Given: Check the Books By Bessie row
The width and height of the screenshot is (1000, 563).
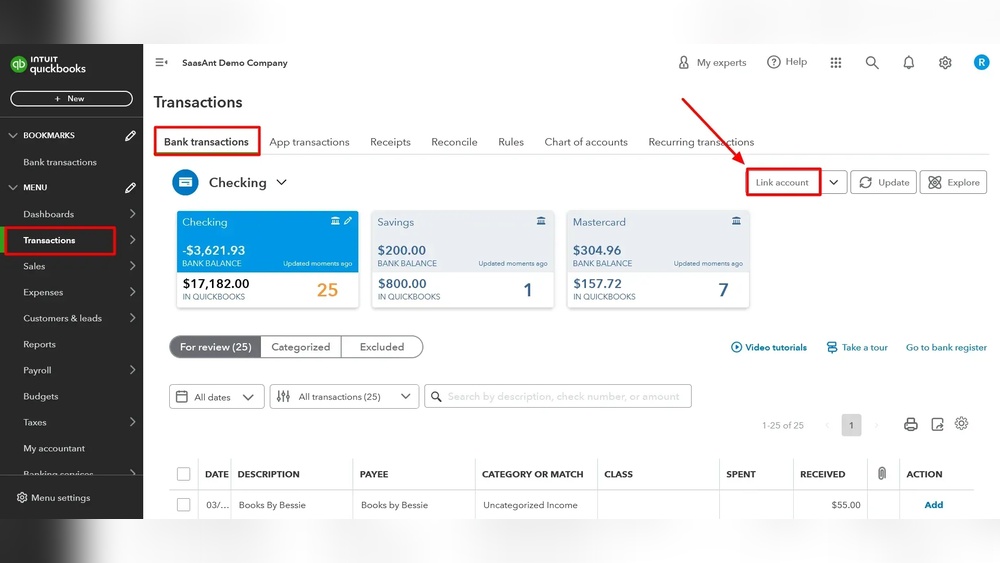Looking at the screenshot, I should 184,504.
